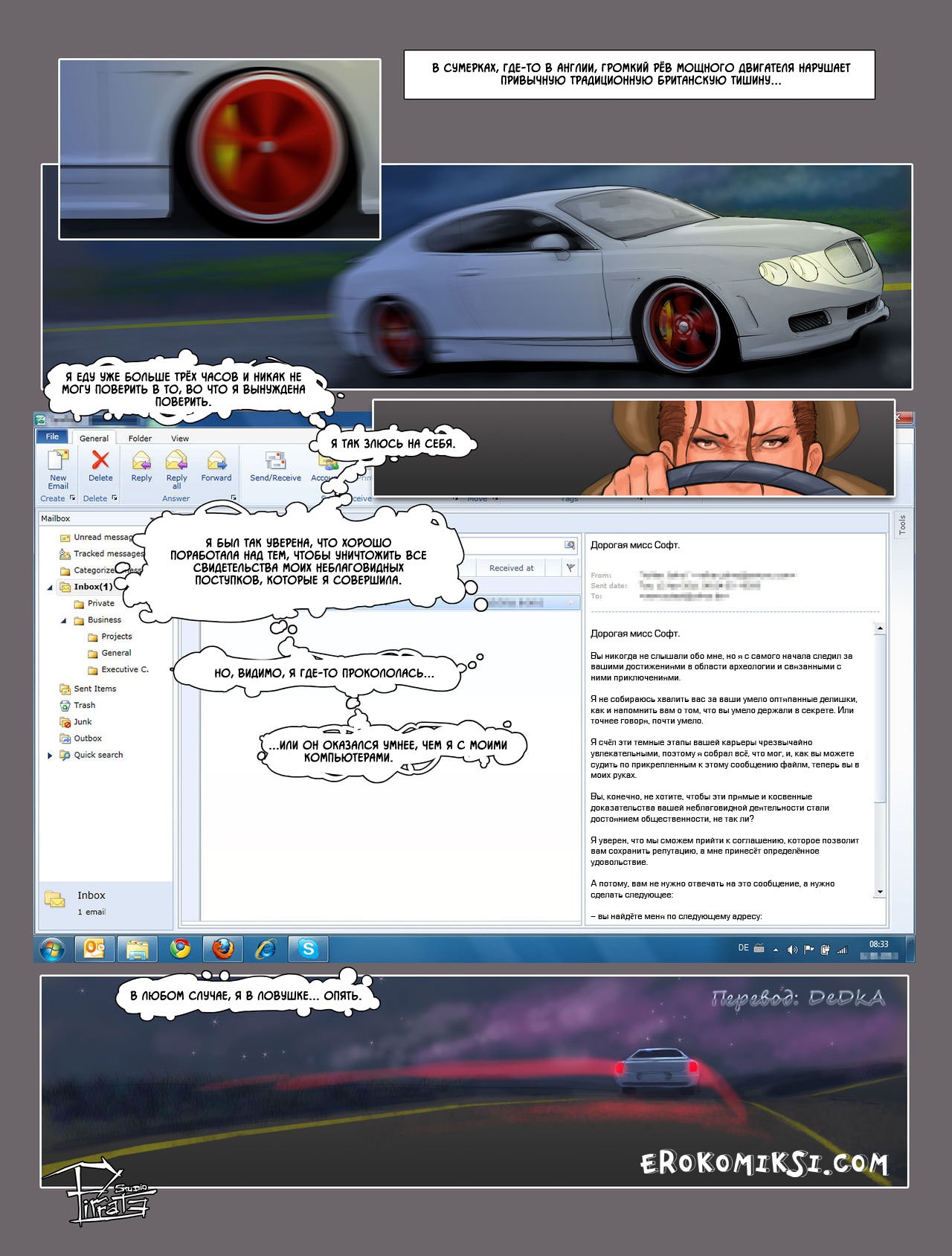
Task: Click the Send/Receive icon
Action: click(275, 462)
